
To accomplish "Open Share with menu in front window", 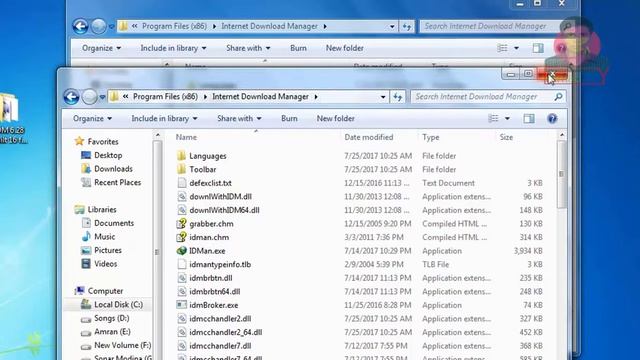I will pos(239,118).
